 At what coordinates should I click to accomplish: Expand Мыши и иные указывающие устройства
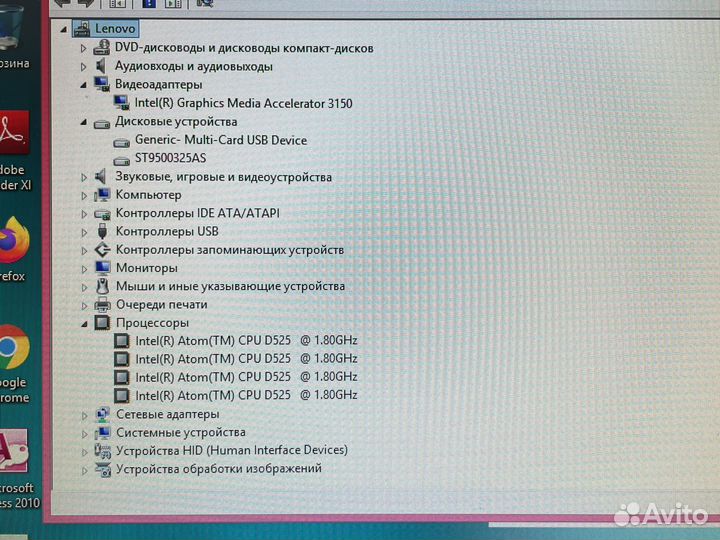pyautogui.click(x=84, y=287)
